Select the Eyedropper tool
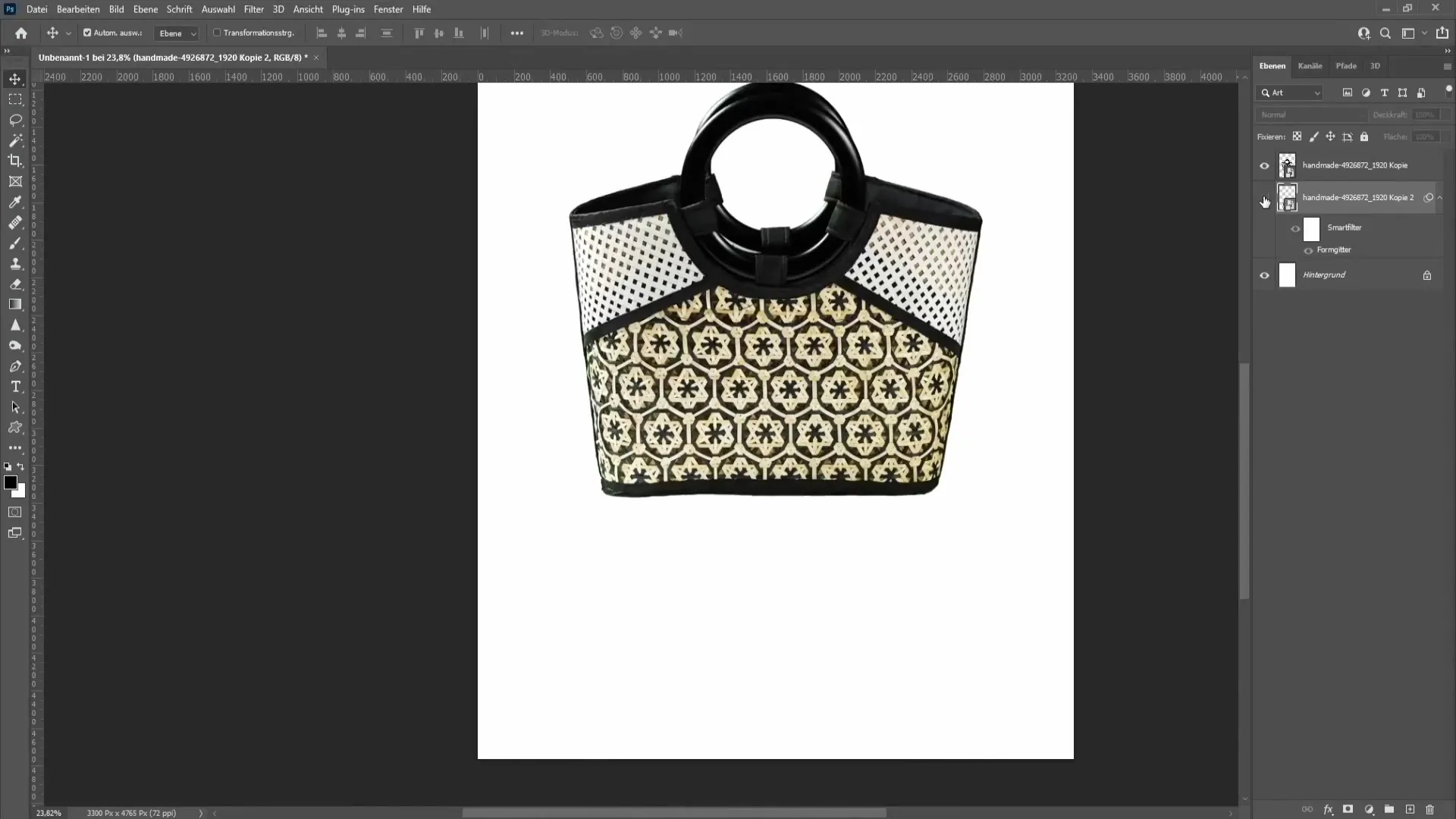 click(15, 201)
